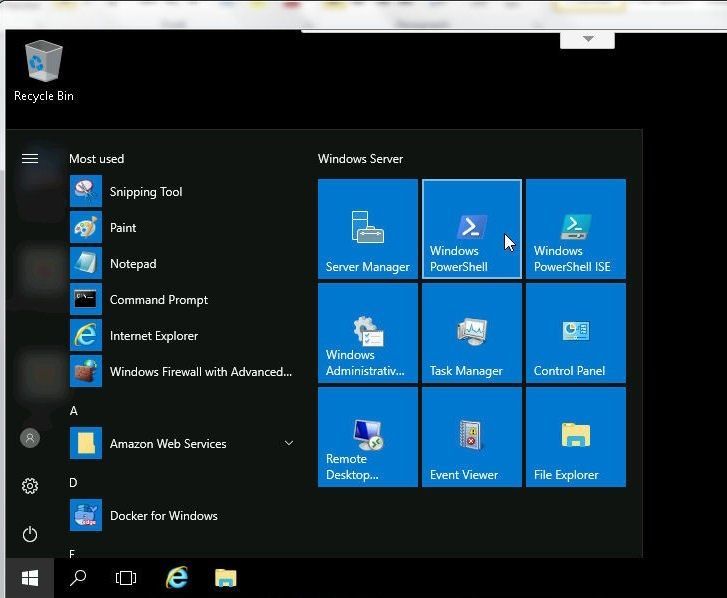Click the Windows Server tile group title
This screenshot has width=727, height=598.
click(360, 159)
